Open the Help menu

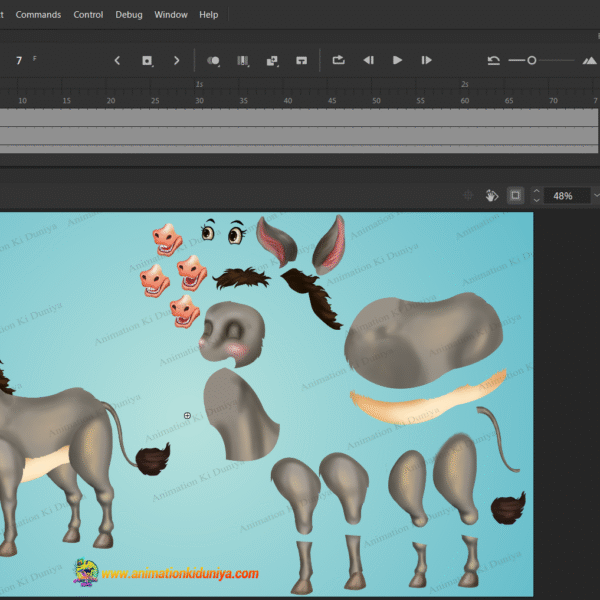[x=209, y=15]
